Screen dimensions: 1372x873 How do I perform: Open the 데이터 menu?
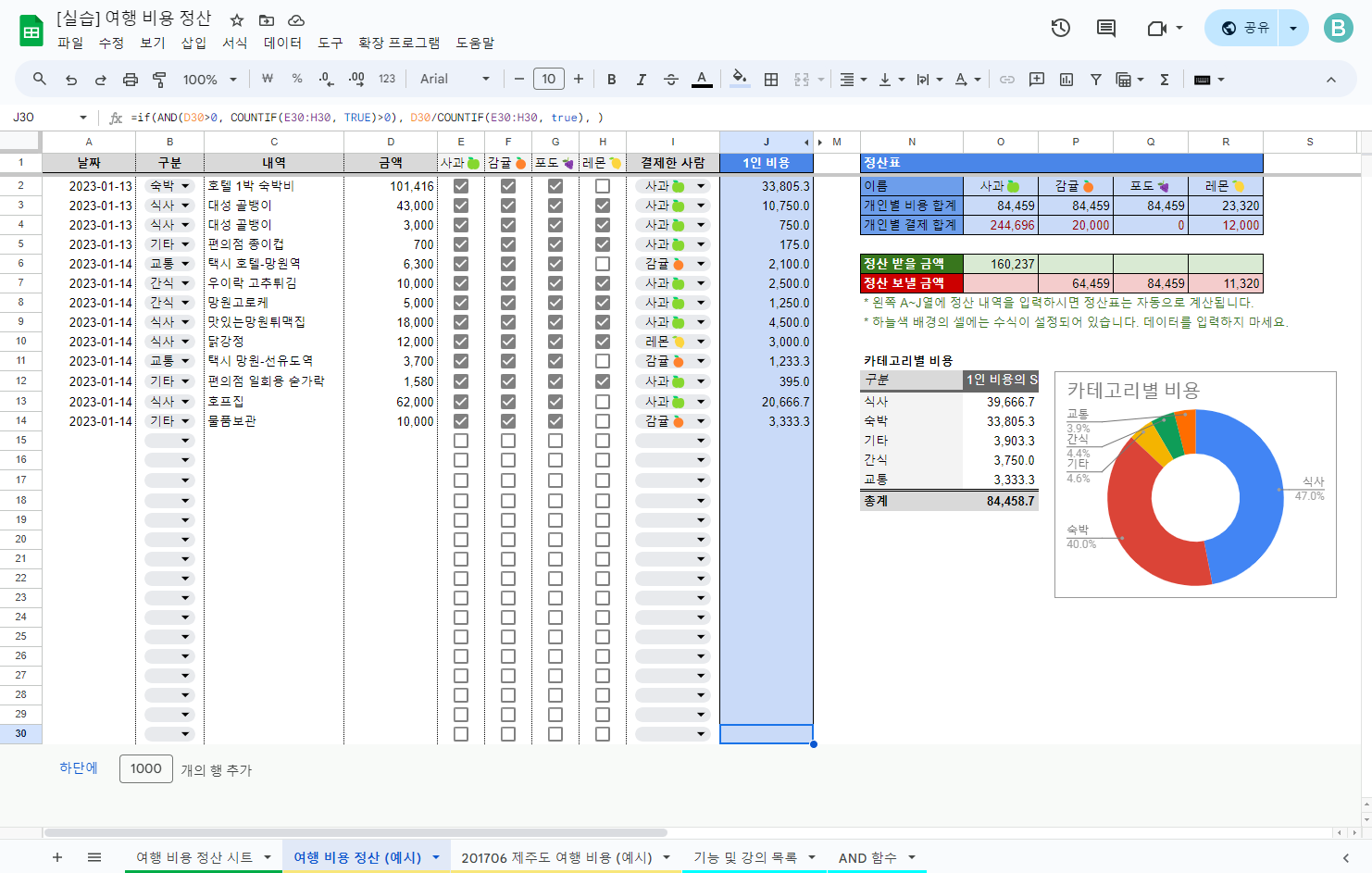click(282, 43)
